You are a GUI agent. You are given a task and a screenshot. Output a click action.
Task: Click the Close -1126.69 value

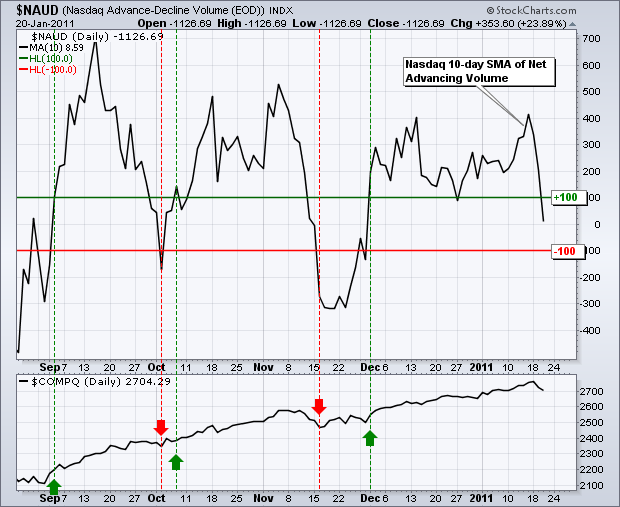point(406,23)
